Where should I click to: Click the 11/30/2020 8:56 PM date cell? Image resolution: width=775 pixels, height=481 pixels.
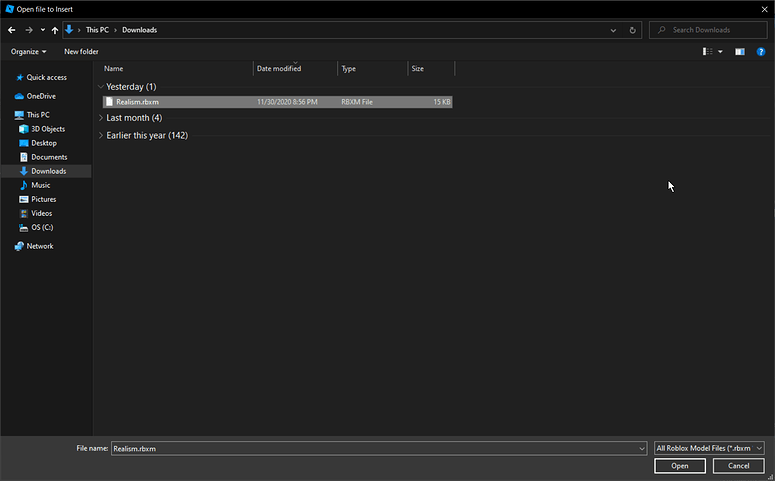coord(287,102)
